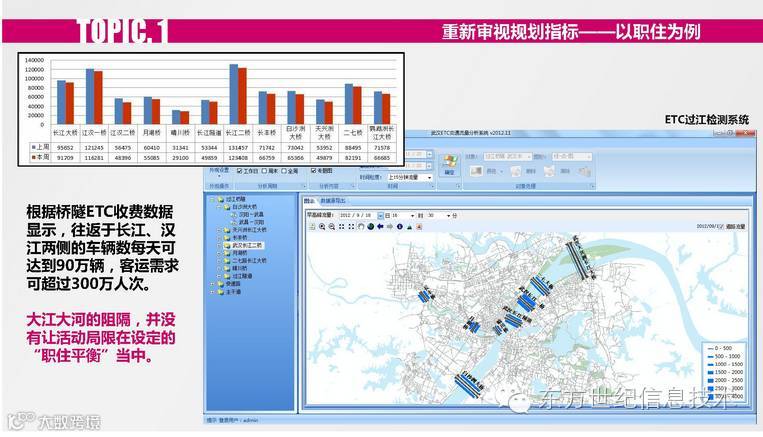Click the 确定 confirm button in the ribbon
Viewport: 763px width, 437px height.
click(x=449, y=165)
